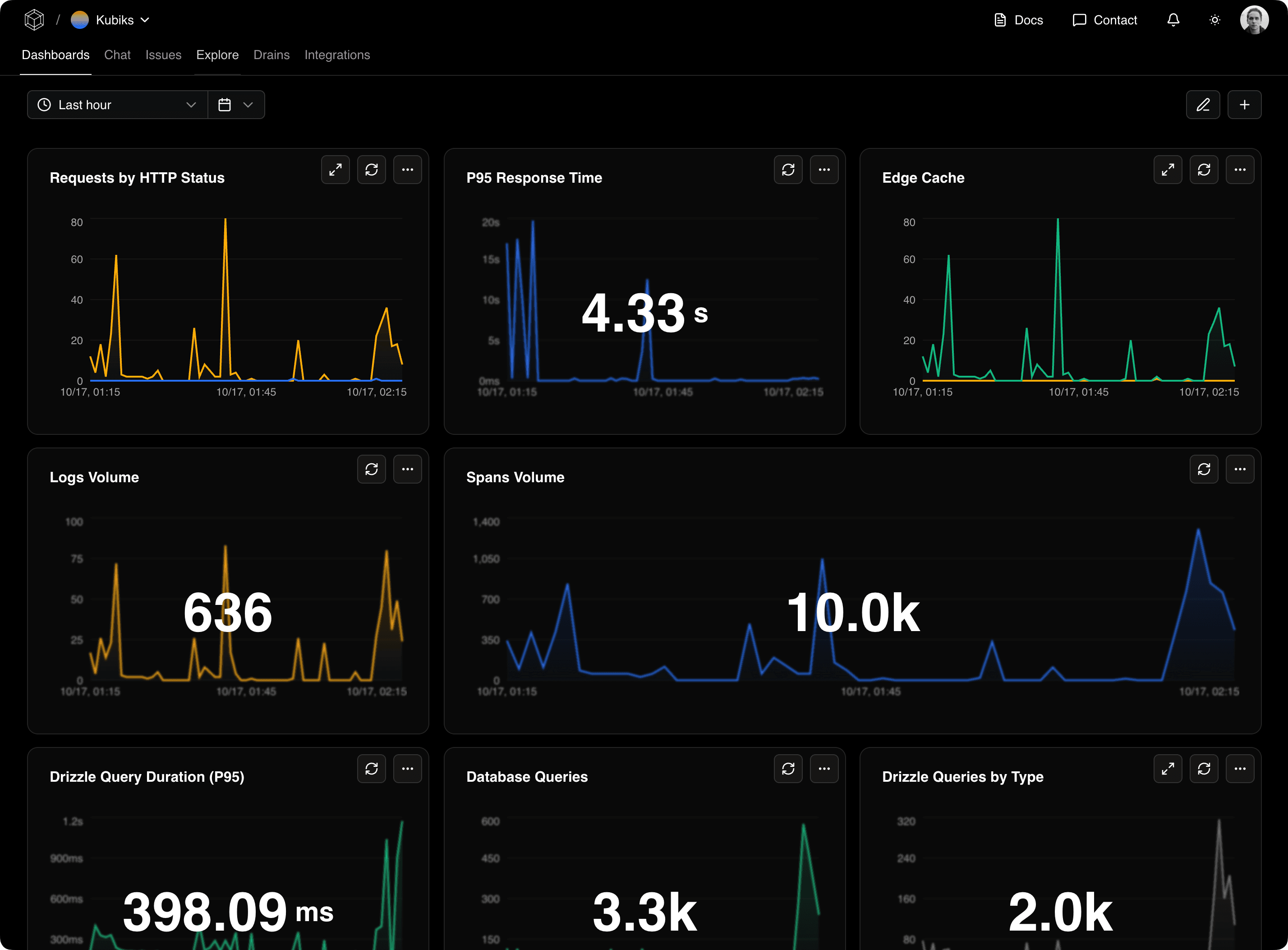Open more options on Drizzle Query Duration panel
1288x950 pixels.
pos(408,769)
